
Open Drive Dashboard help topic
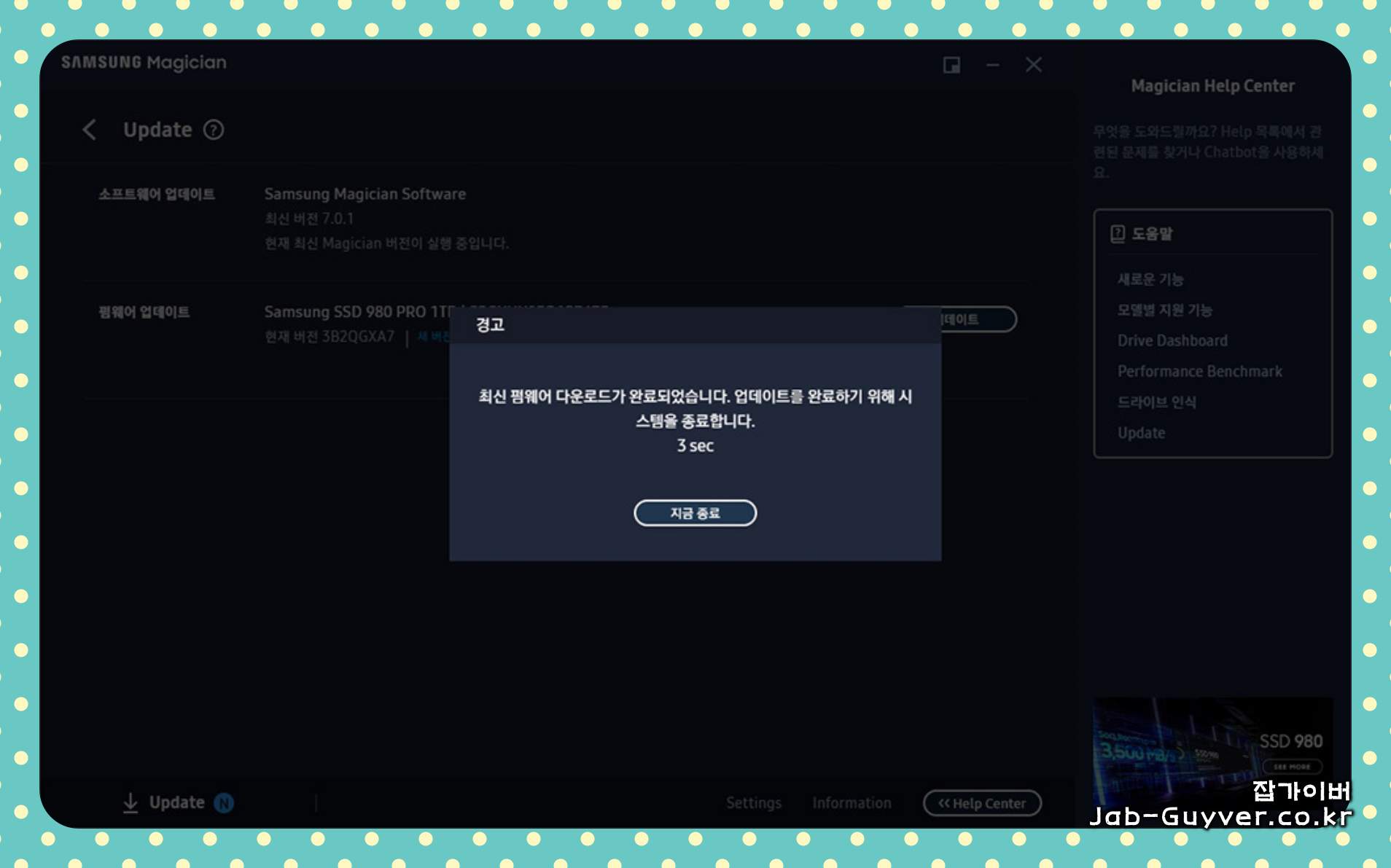pyautogui.click(x=1172, y=340)
